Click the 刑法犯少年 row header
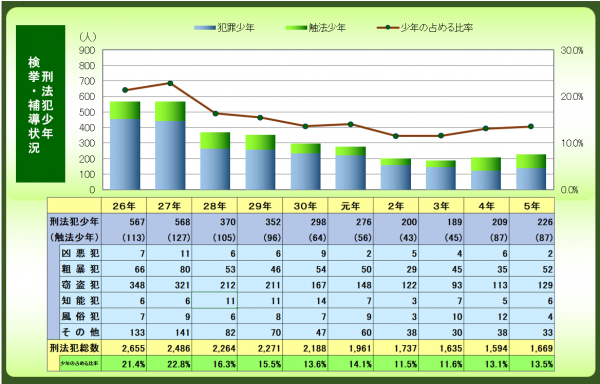This screenshot has height=384, width=600. pos(75,221)
